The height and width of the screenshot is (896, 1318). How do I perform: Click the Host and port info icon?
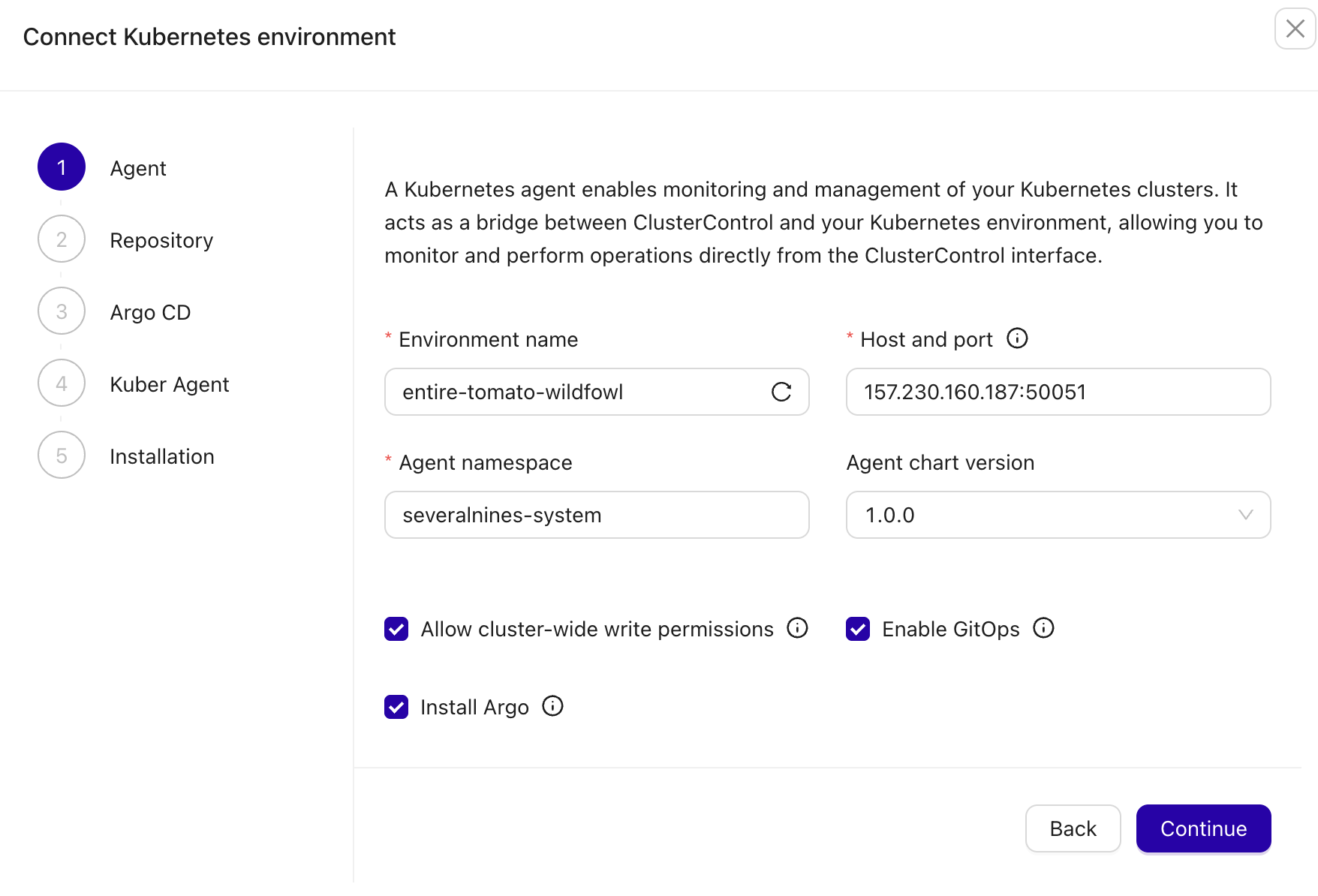(1018, 338)
